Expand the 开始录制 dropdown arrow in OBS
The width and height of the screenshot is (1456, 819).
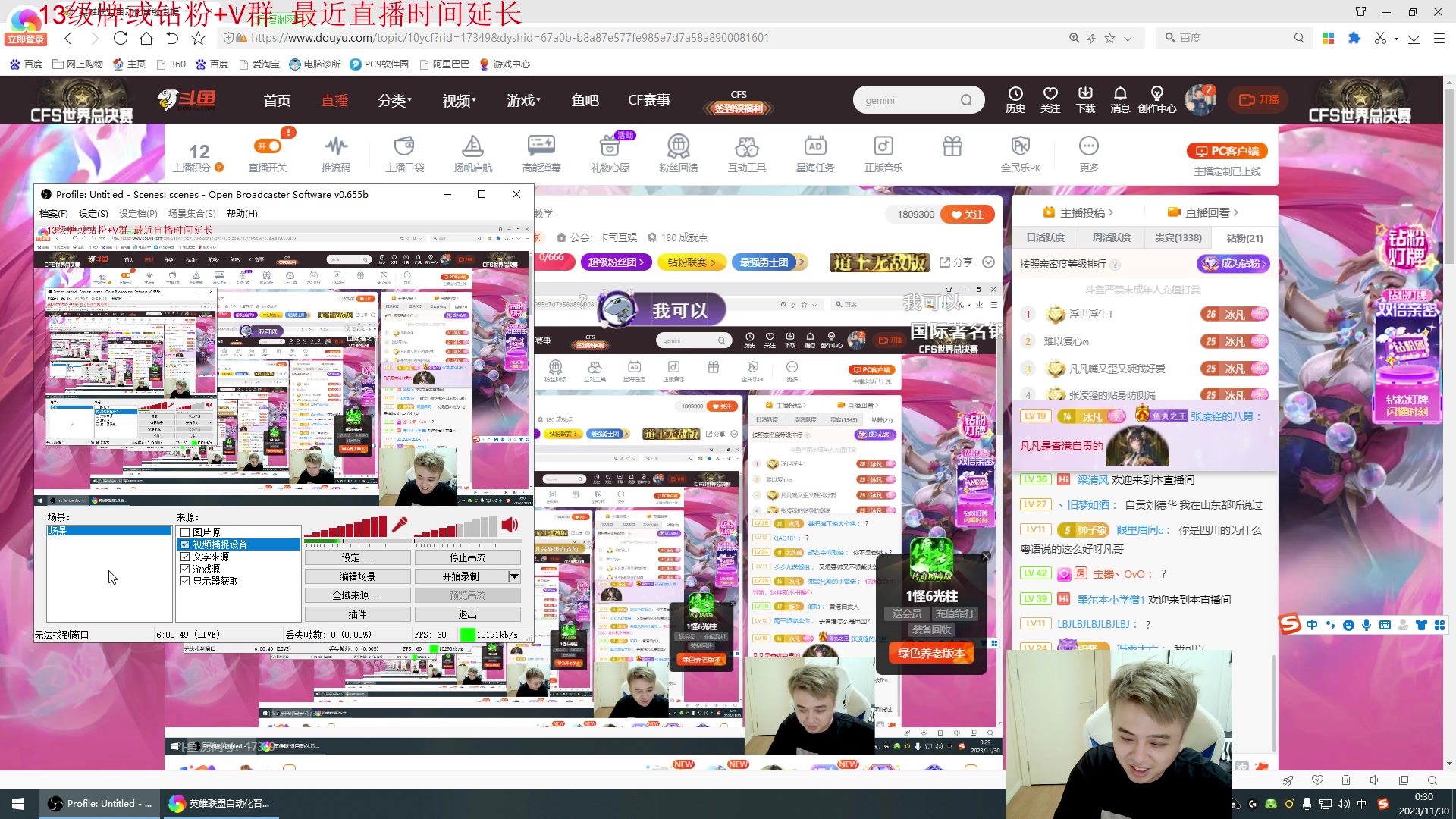click(514, 576)
